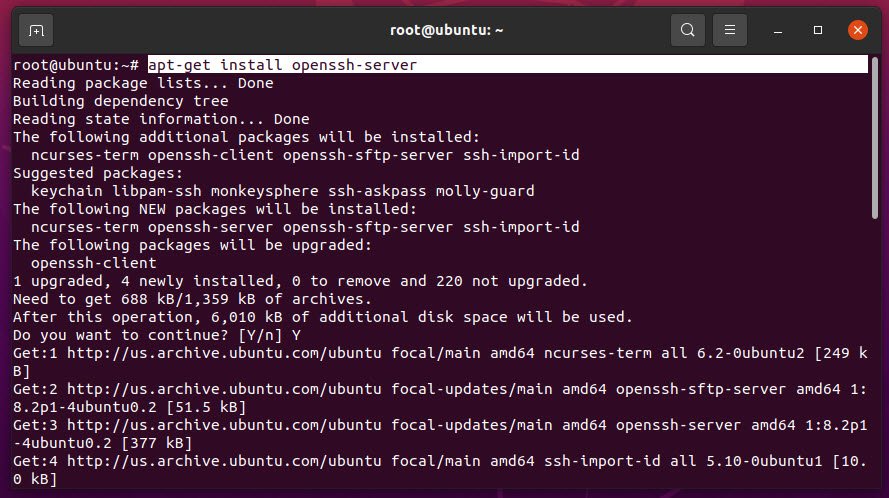
Task: Click the Get:2 openssh-sftp-server archive URL
Action: pyautogui.click(x=224, y=389)
